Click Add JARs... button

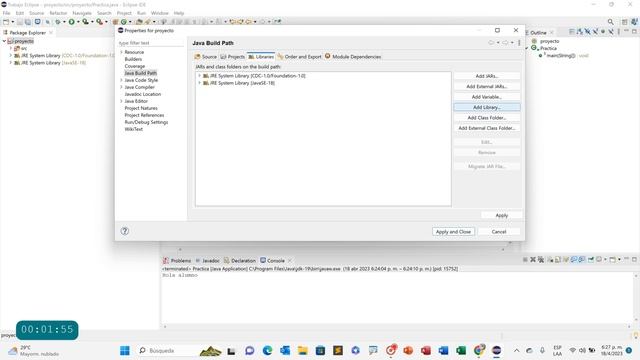pyautogui.click(x=487, y=76)
